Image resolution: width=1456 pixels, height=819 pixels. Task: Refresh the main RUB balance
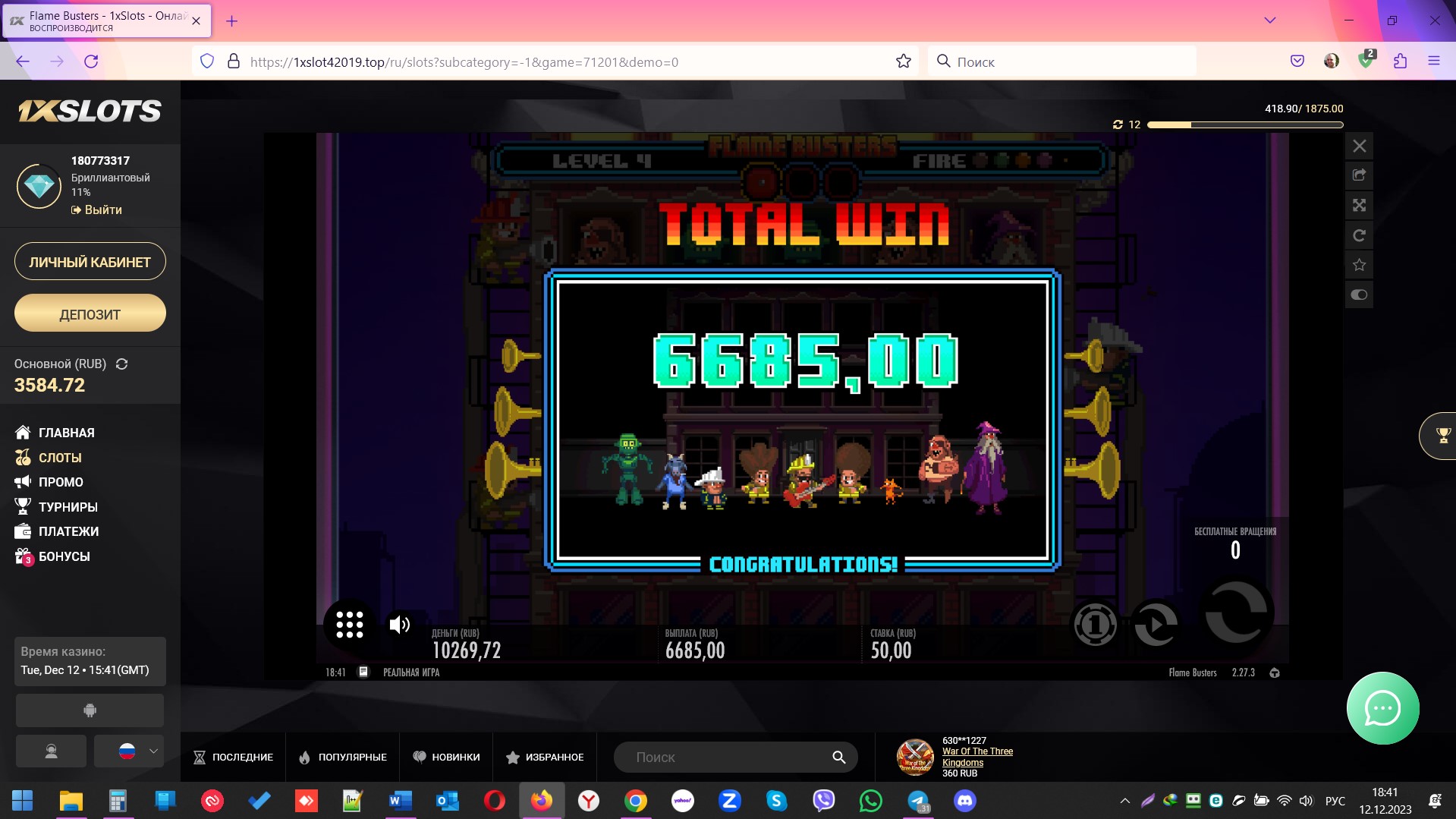pyautogui.click(x=121, y=364)
